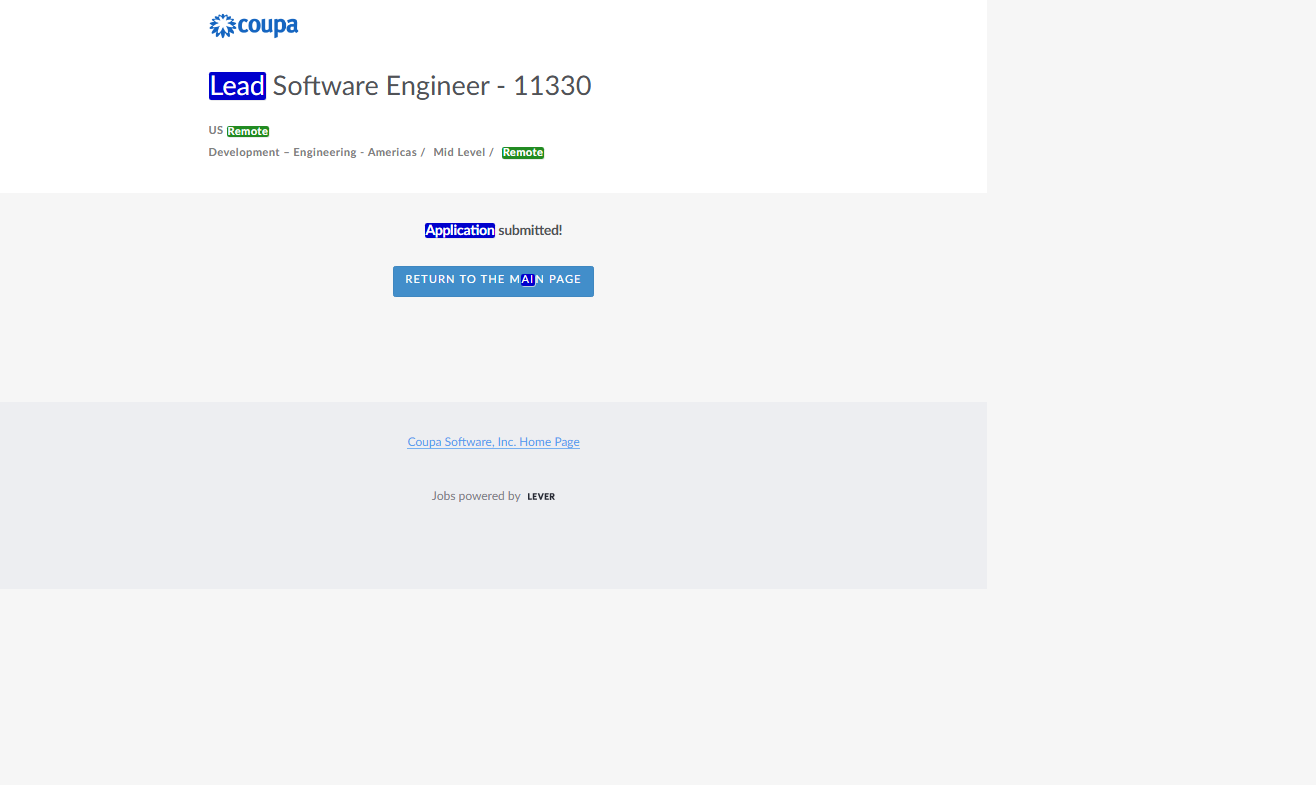The height and width of the screenshot is (785, 1316).
Task: Click the green Remote tag after Mid Level
Action: (x=523, y=153)
